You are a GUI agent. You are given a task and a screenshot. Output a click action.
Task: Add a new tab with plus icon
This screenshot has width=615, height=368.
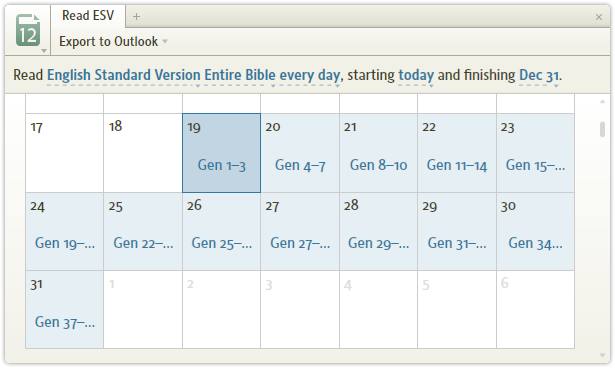[136, 16]
